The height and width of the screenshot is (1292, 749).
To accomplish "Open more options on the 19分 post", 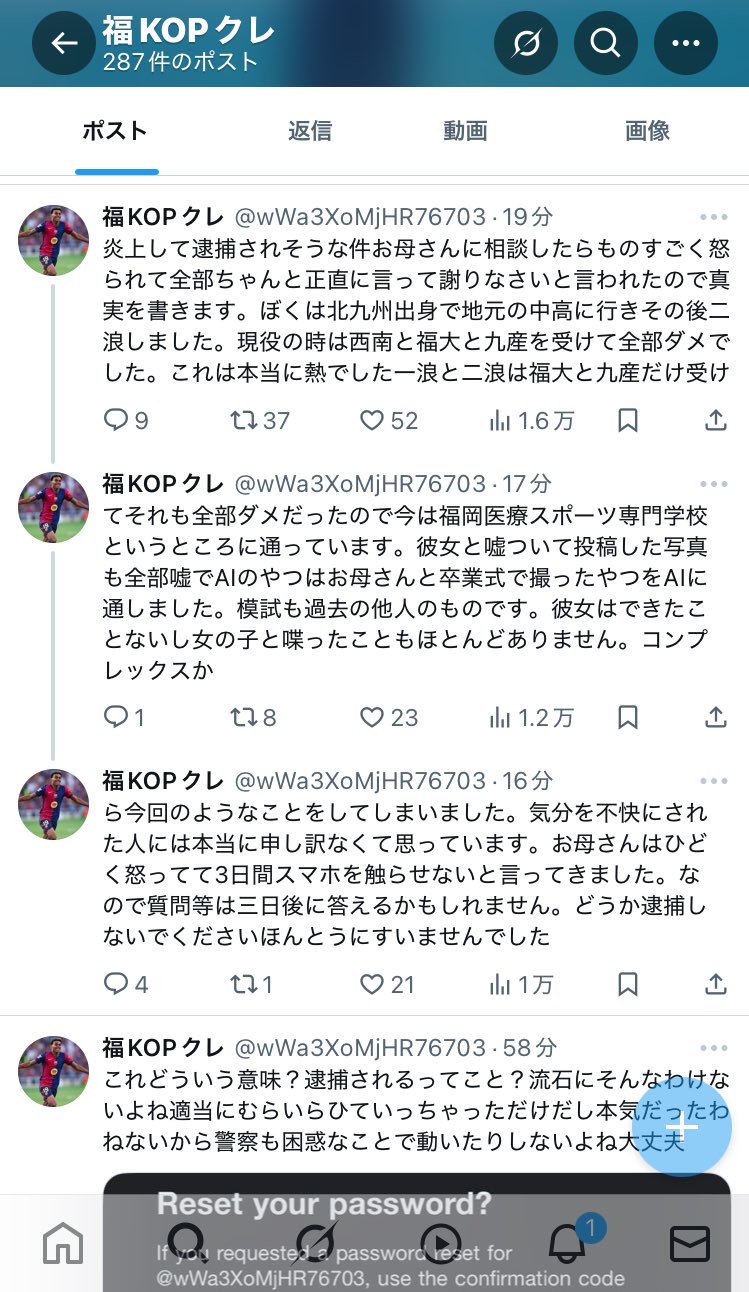I will point(714,217).
